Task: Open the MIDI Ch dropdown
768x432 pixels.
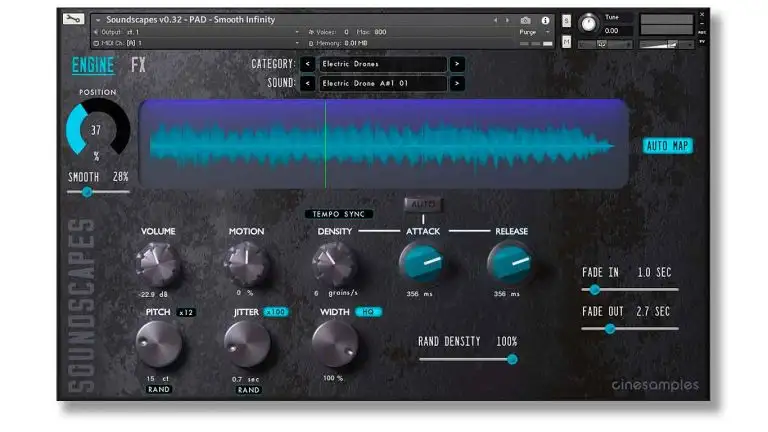Action: [297, 43]
